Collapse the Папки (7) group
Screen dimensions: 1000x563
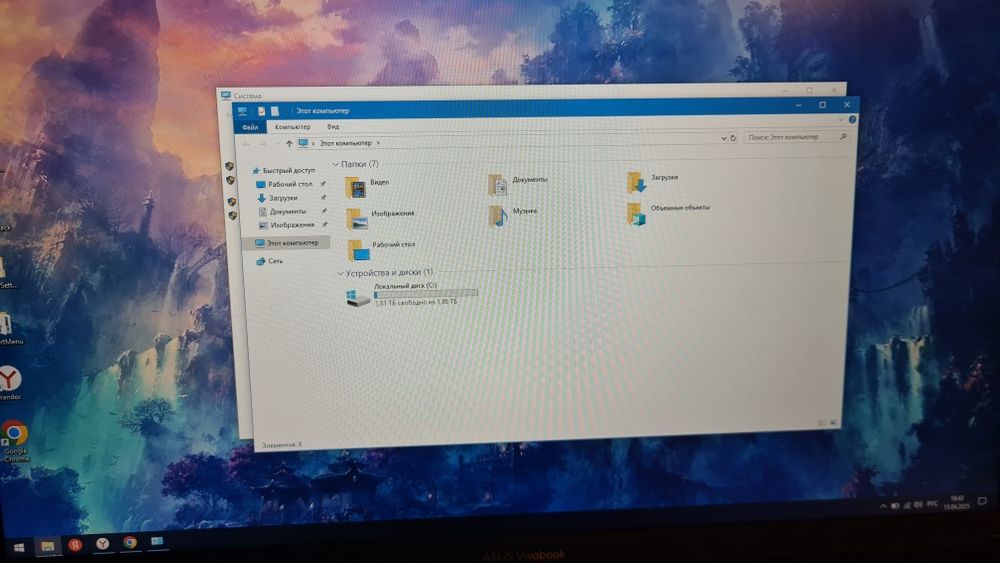[x=335, y=165]
